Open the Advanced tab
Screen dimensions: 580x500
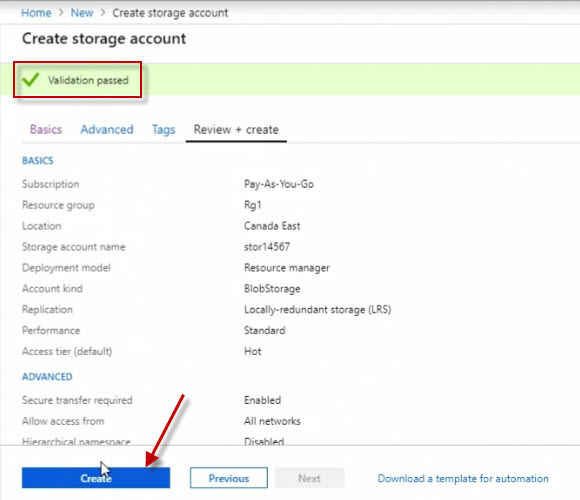(x=107, y=129)
